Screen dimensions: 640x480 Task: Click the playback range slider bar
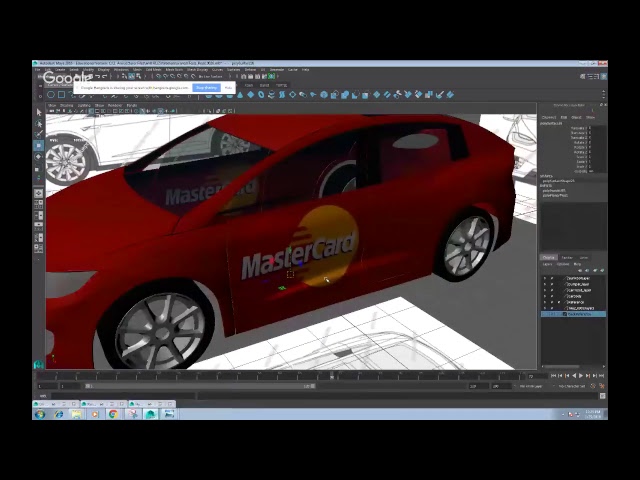pos(200,386)
